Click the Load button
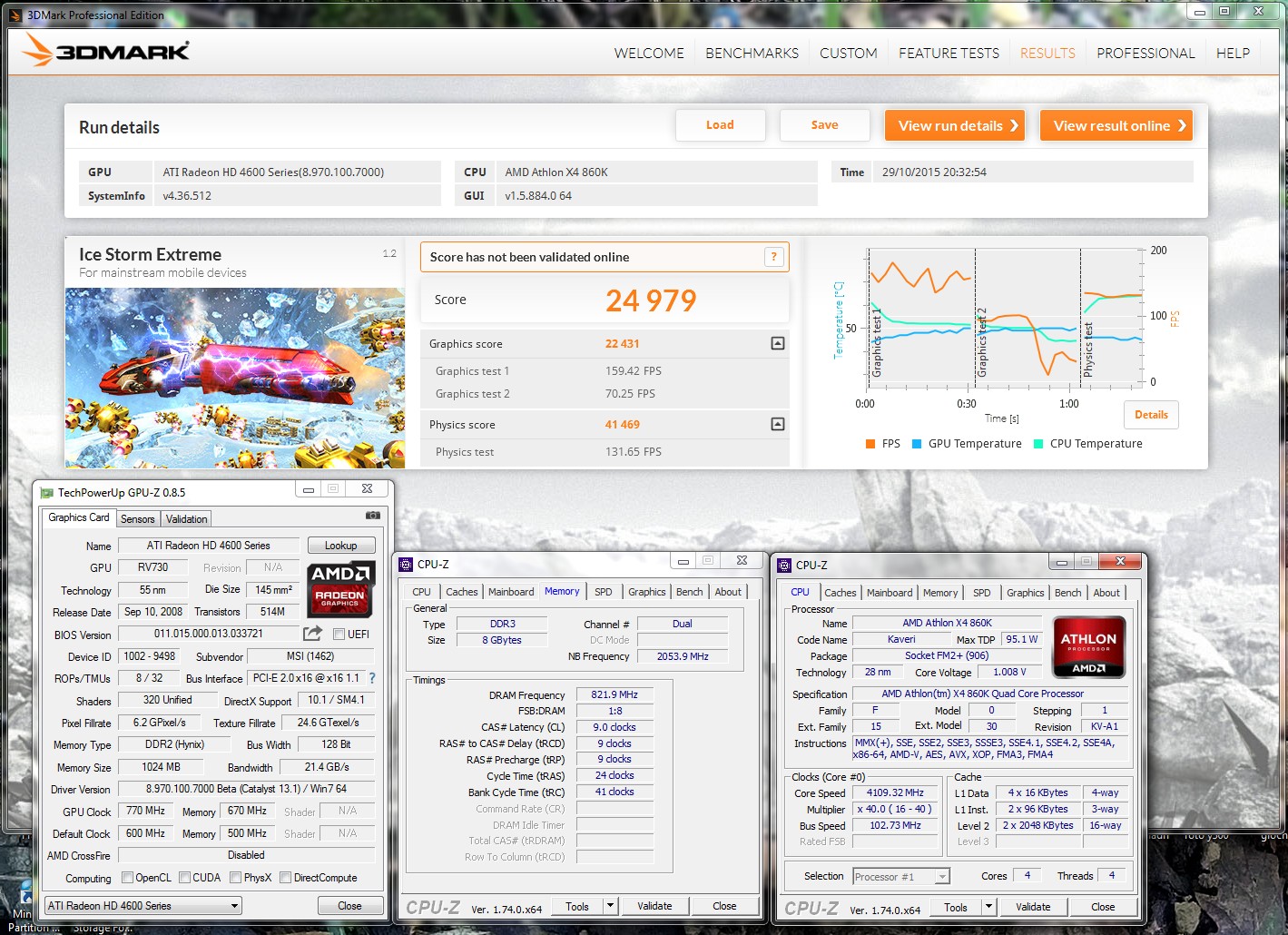Image resolution: width=1288 pixels, height=935 pixels. point(721,125)
